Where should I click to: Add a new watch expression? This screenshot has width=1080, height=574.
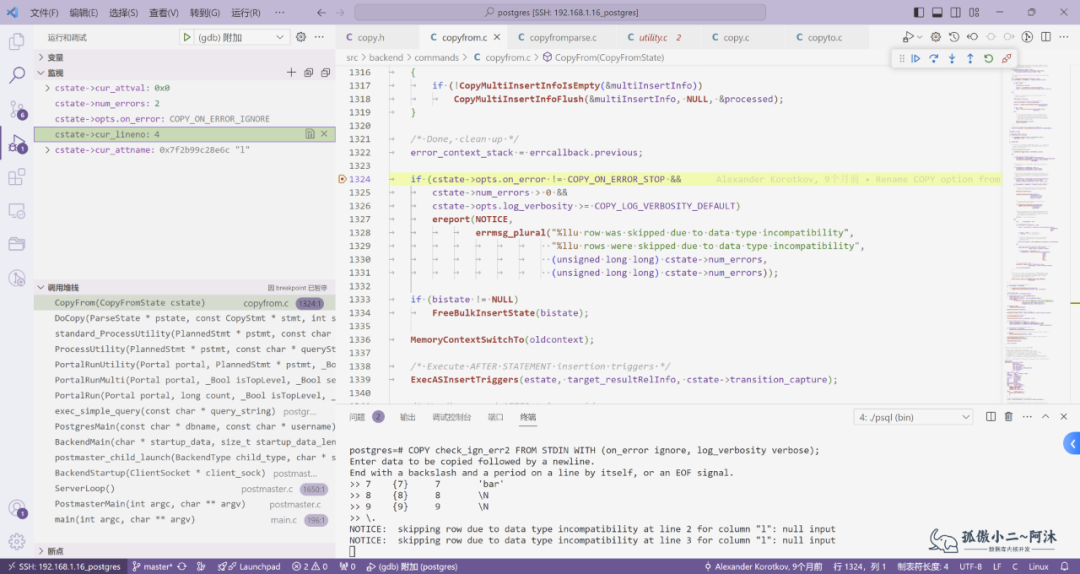pyautogui.click(x=291, y=73)
